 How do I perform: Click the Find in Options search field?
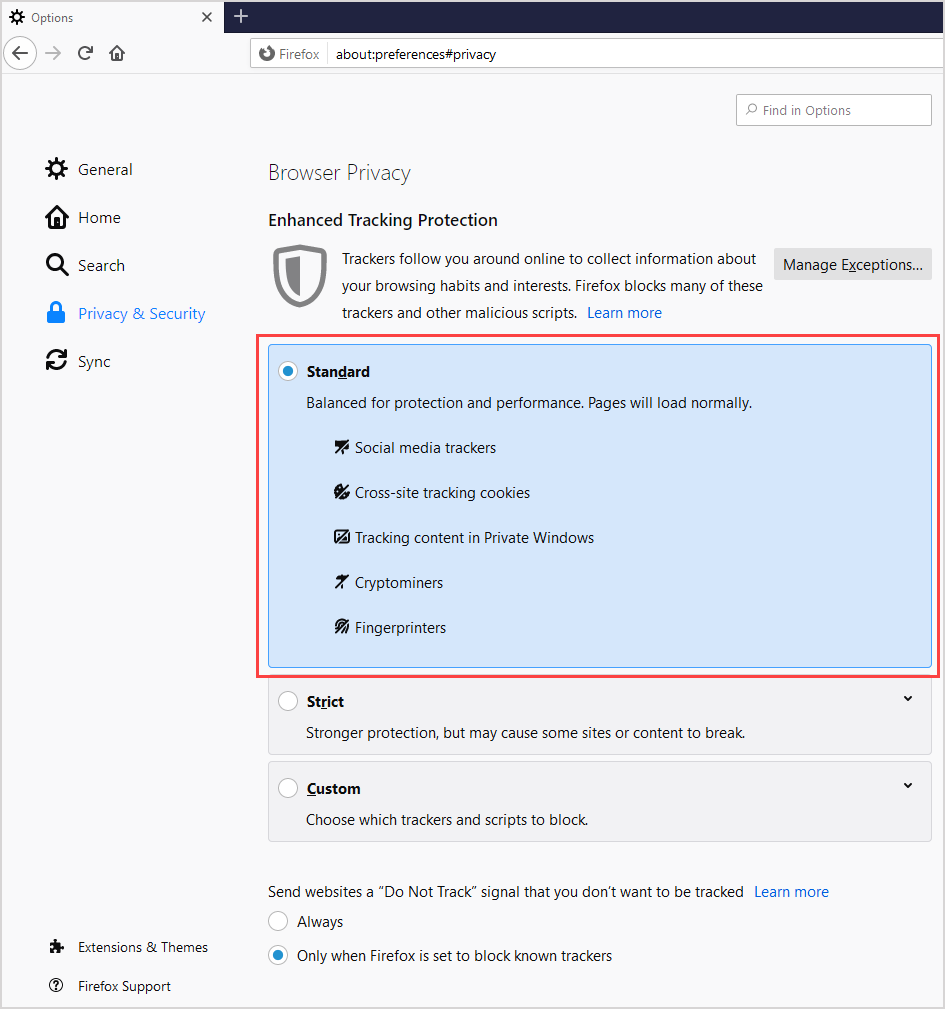click(x=833, y=110)
